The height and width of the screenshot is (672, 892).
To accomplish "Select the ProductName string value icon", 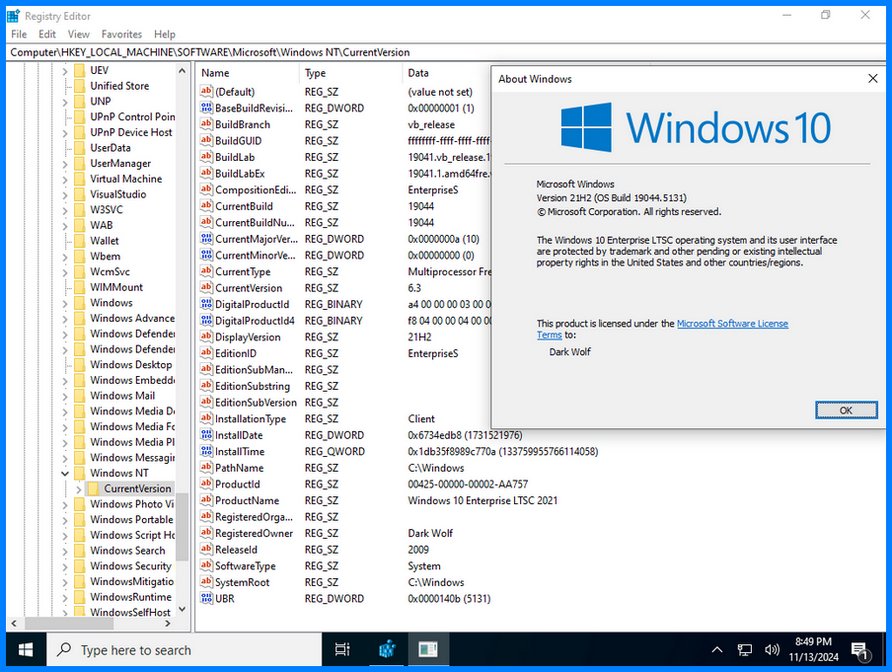I will (206, 501).
